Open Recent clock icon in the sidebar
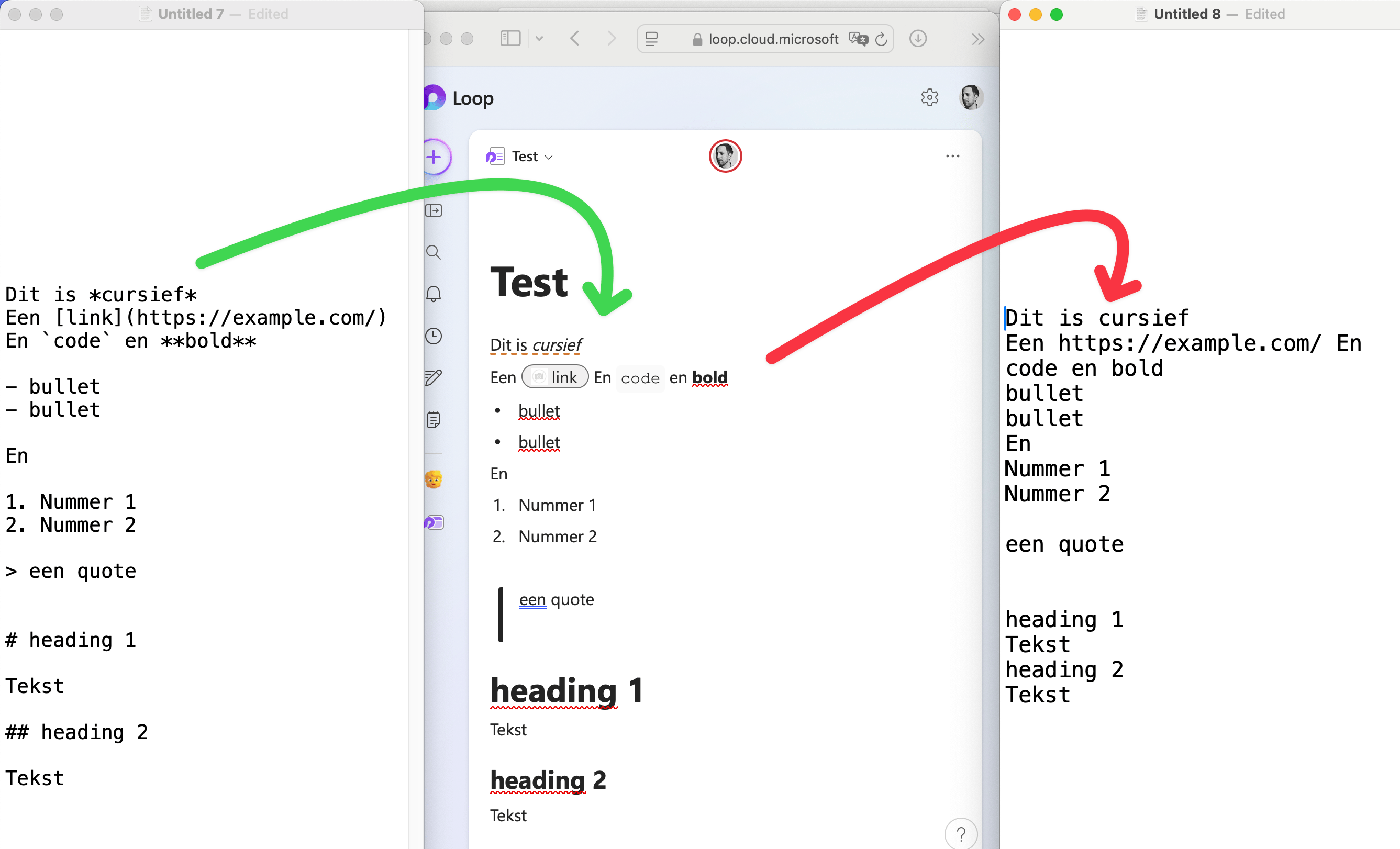Screen dimensions: 1400x849 click(434, 336)
